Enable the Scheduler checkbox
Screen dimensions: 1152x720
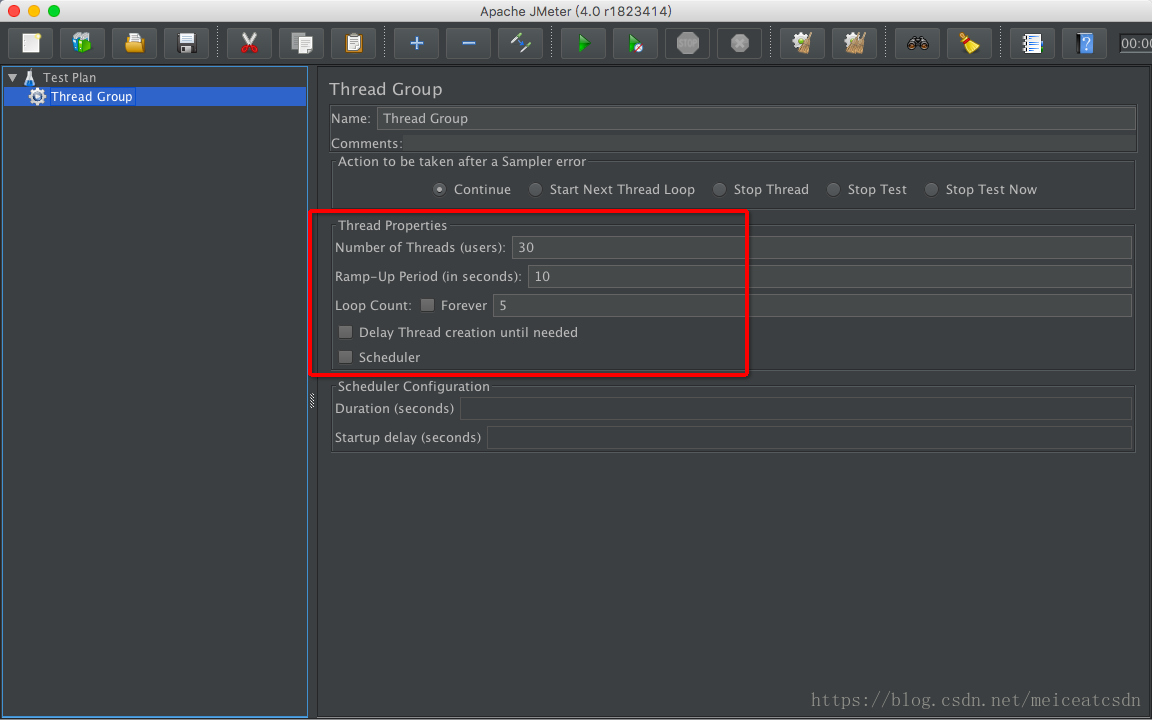[345, 357]
